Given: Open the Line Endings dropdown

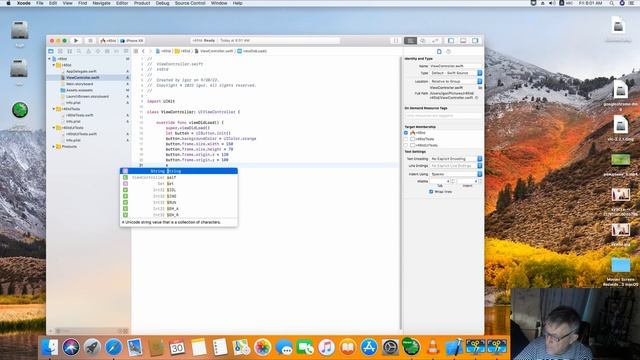Looking at the screenshot, I should click(456, 166).
